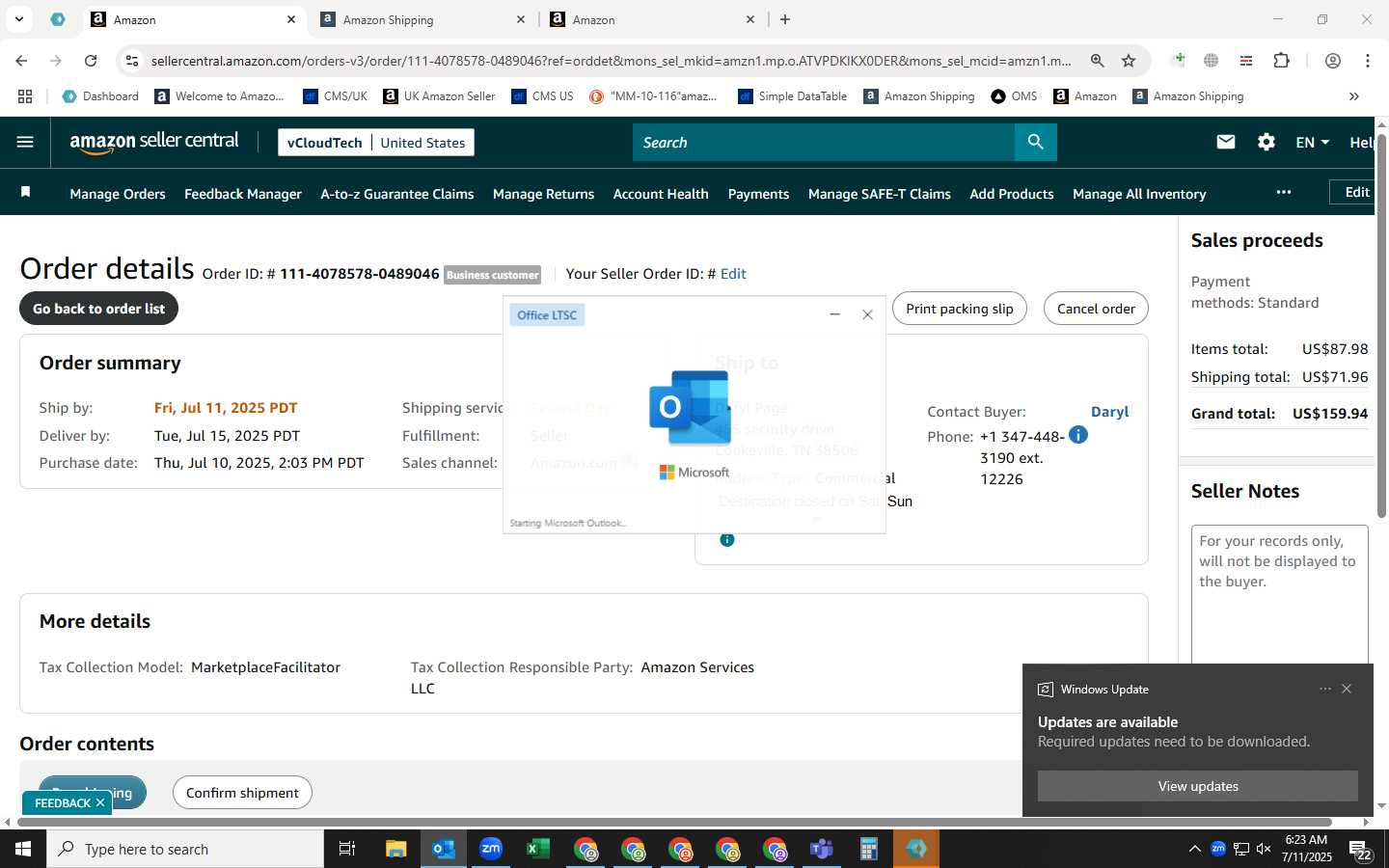Click the search magnifier button
1389x868 pixels.
(x=1035, y=142)
